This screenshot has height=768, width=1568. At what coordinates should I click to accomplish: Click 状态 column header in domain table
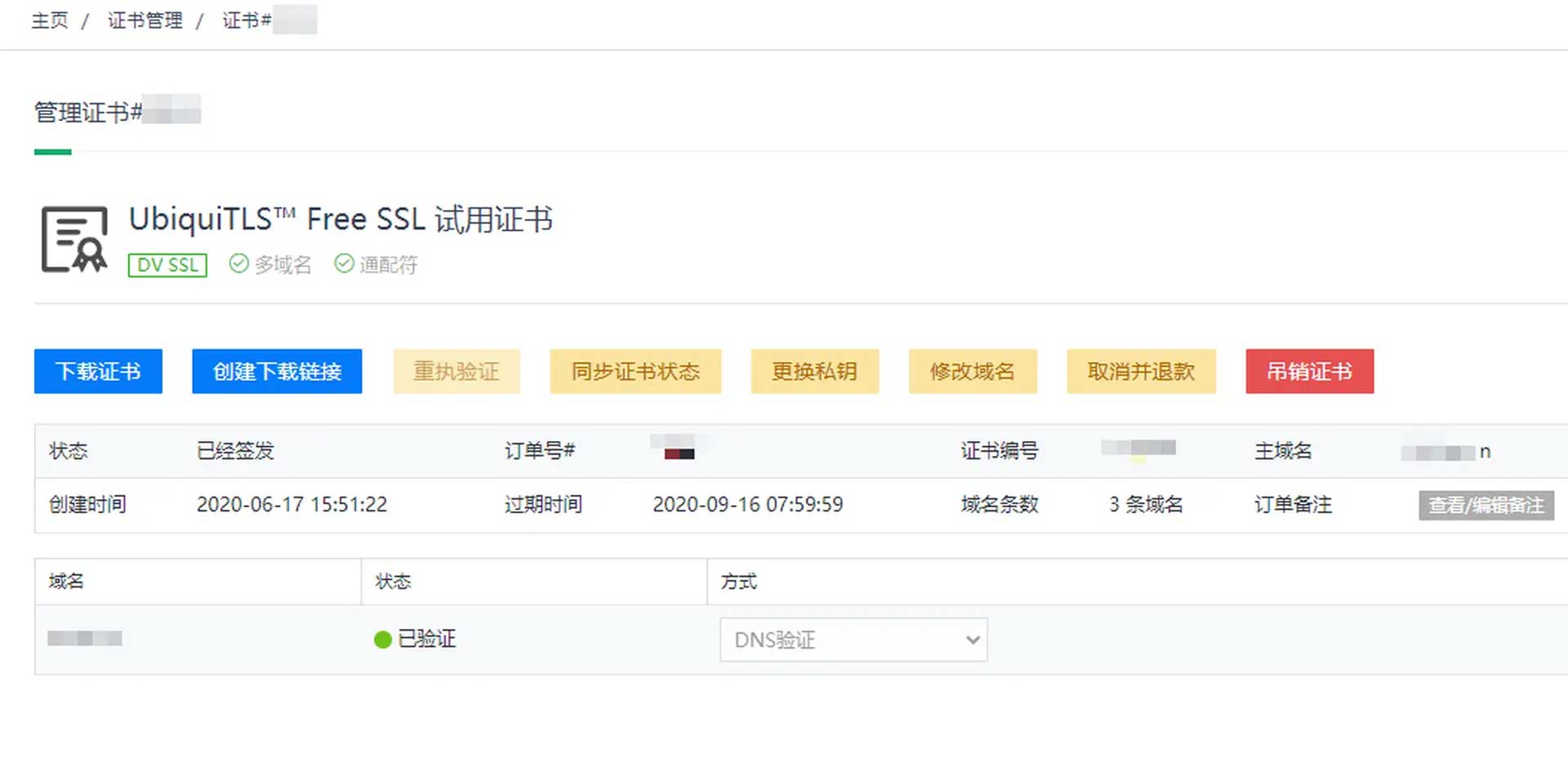[393, 582]
